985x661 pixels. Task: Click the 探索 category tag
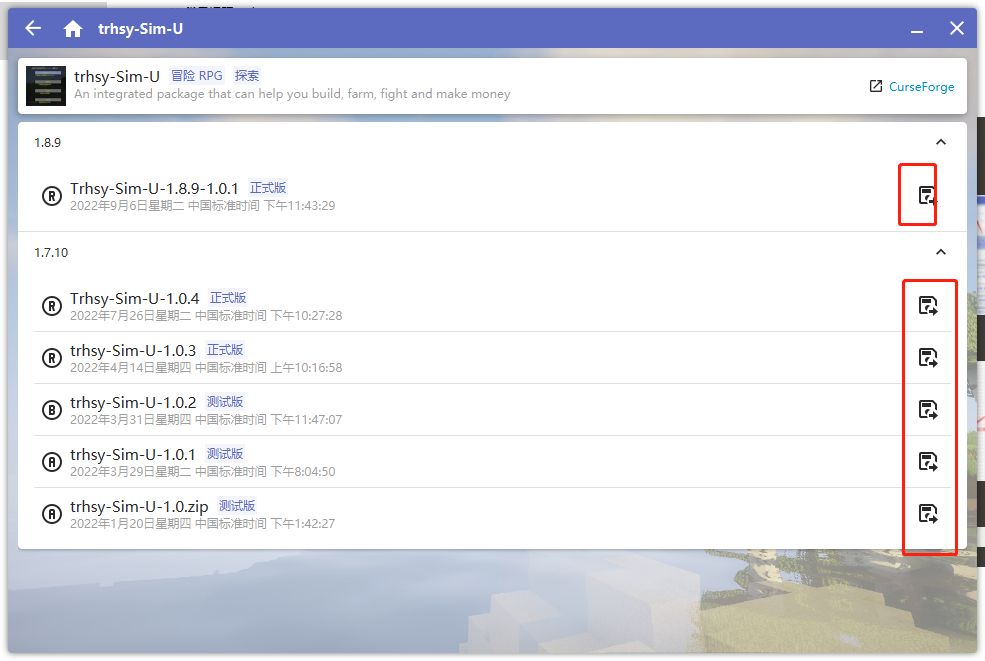point(247,76)
